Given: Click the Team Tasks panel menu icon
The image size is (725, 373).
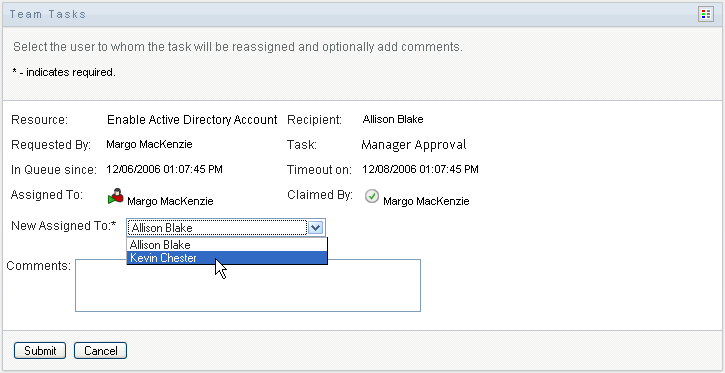Looking at the screenshot, I should pos(706,14).
